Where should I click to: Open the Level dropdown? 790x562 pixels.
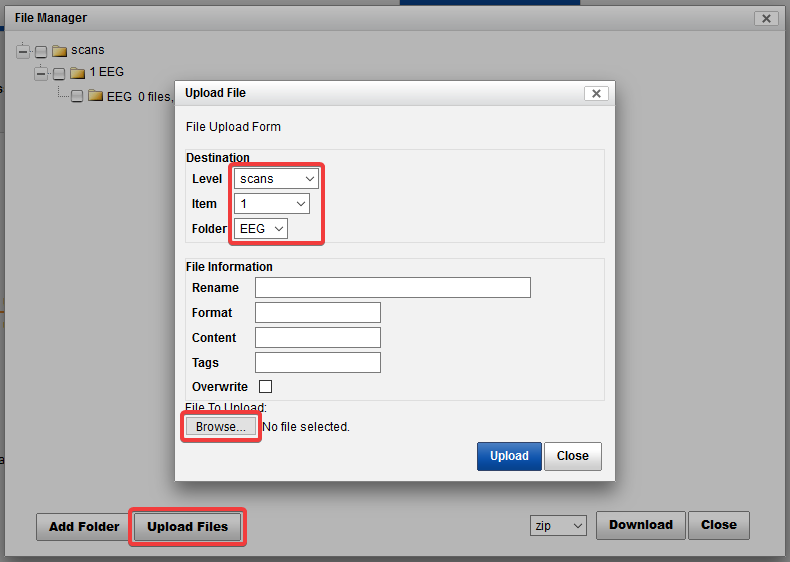point(277,179)
